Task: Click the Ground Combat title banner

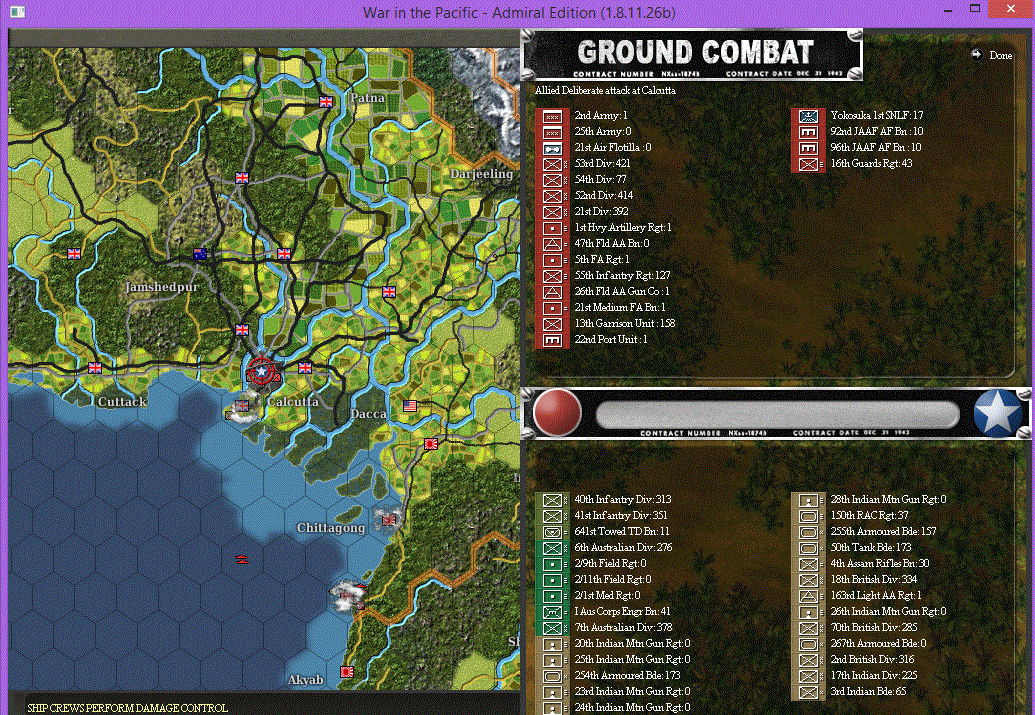Action: 692,55
